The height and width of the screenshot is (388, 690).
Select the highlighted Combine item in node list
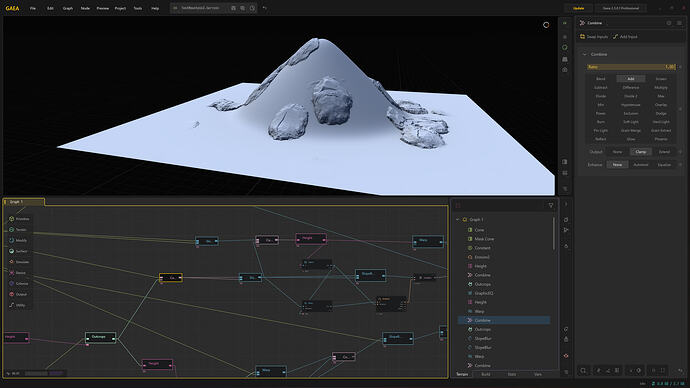coord(504,320)
